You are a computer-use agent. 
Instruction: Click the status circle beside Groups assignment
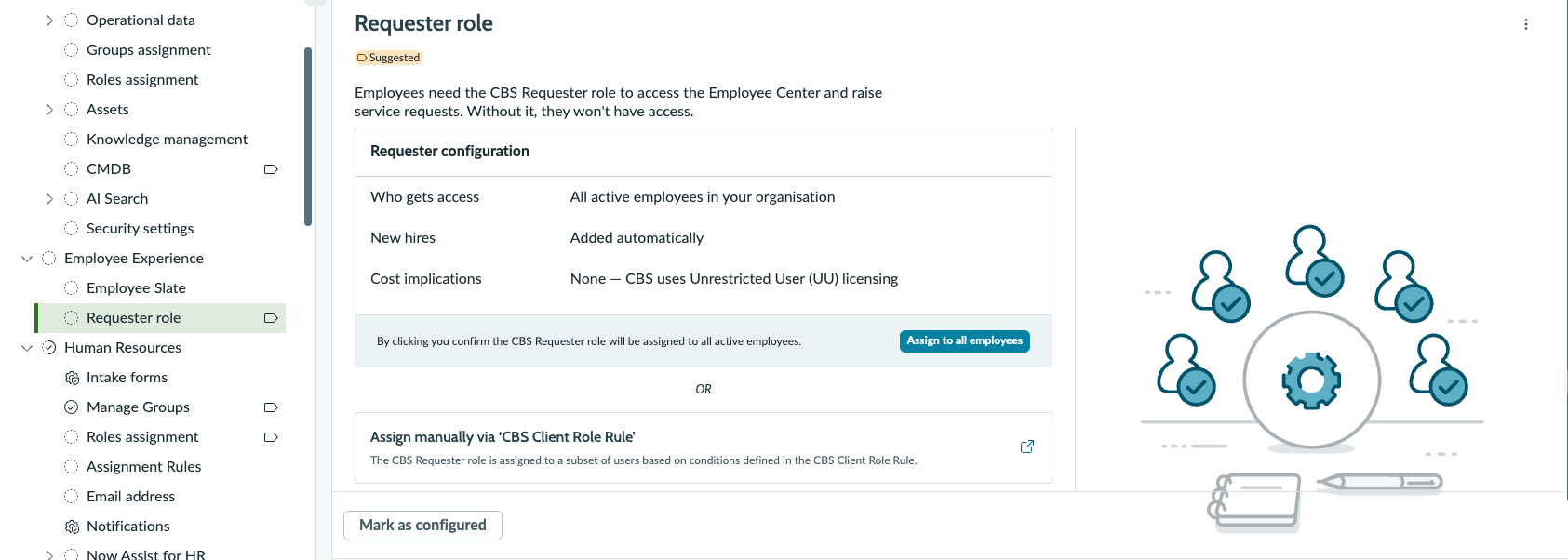click(71, 50)
